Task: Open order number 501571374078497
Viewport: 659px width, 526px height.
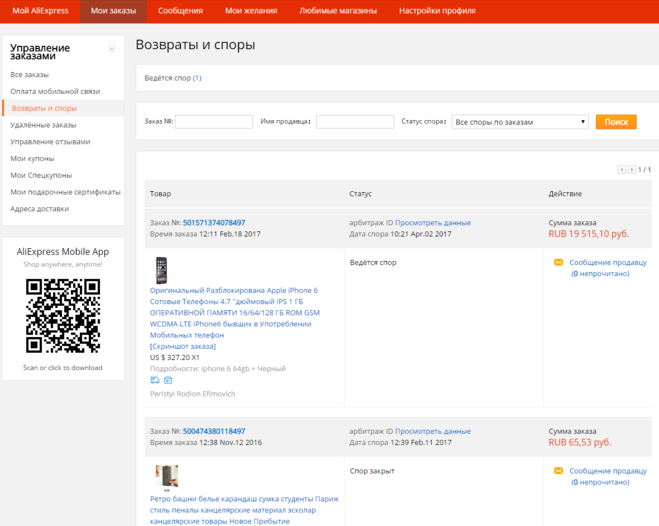Action: (214, 223)
